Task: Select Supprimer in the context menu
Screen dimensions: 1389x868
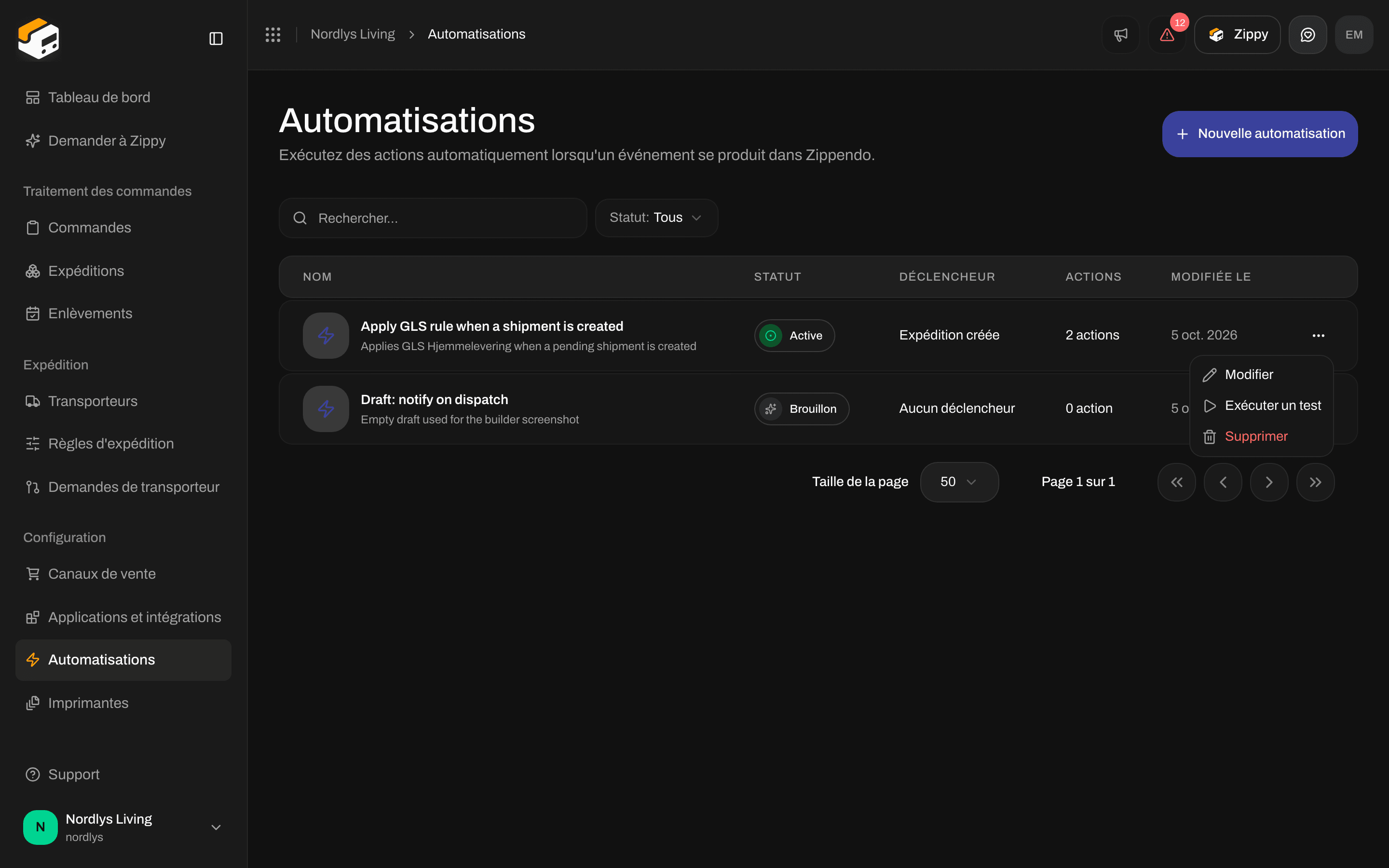Action: (1261, 437)
